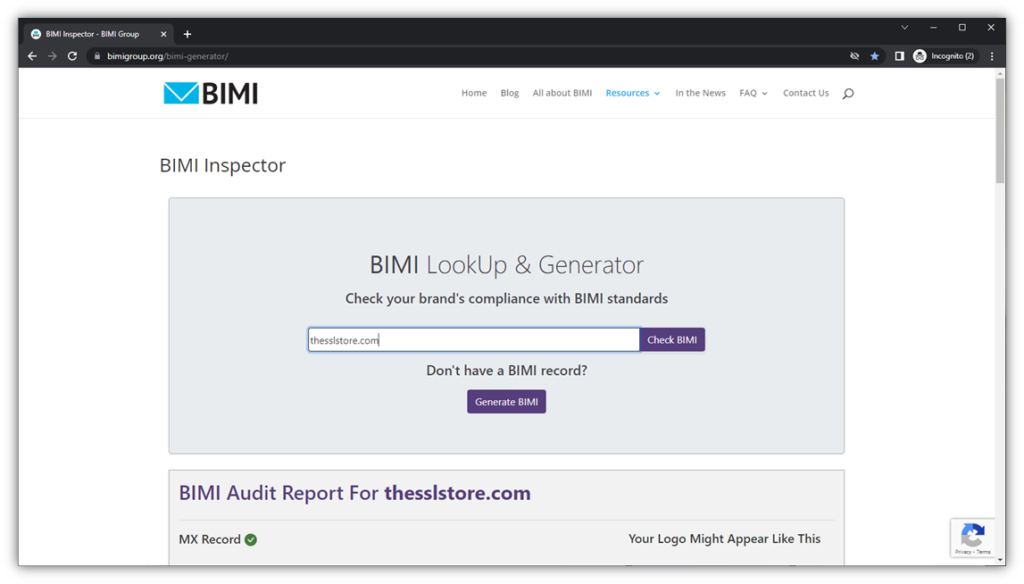
Task: Click 'Don't have a BIMI record?' text
Action: 507,370
